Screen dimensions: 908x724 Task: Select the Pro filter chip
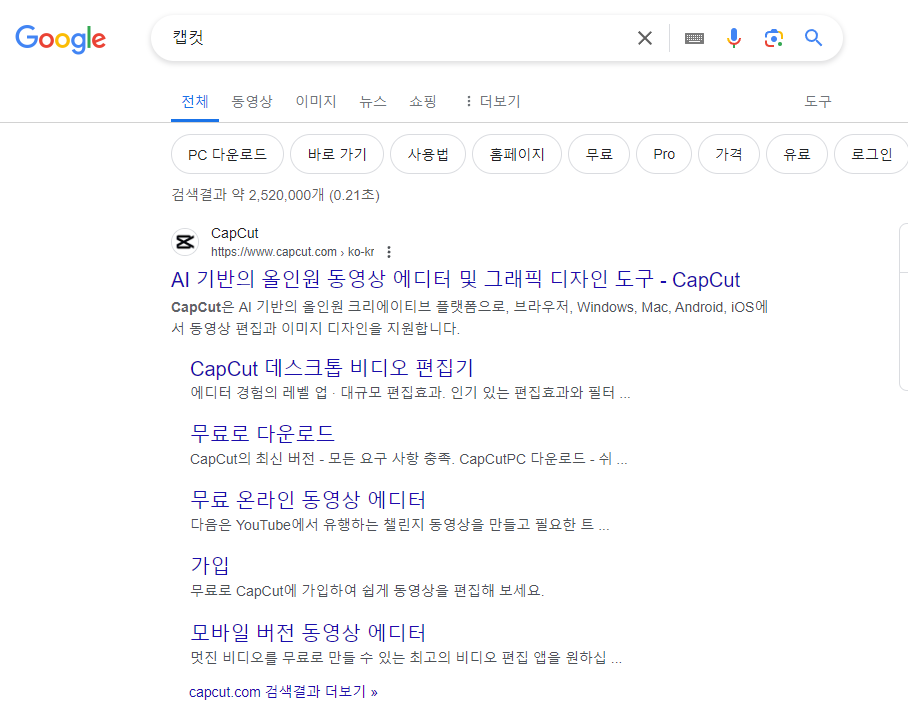[x=664, y=154]
